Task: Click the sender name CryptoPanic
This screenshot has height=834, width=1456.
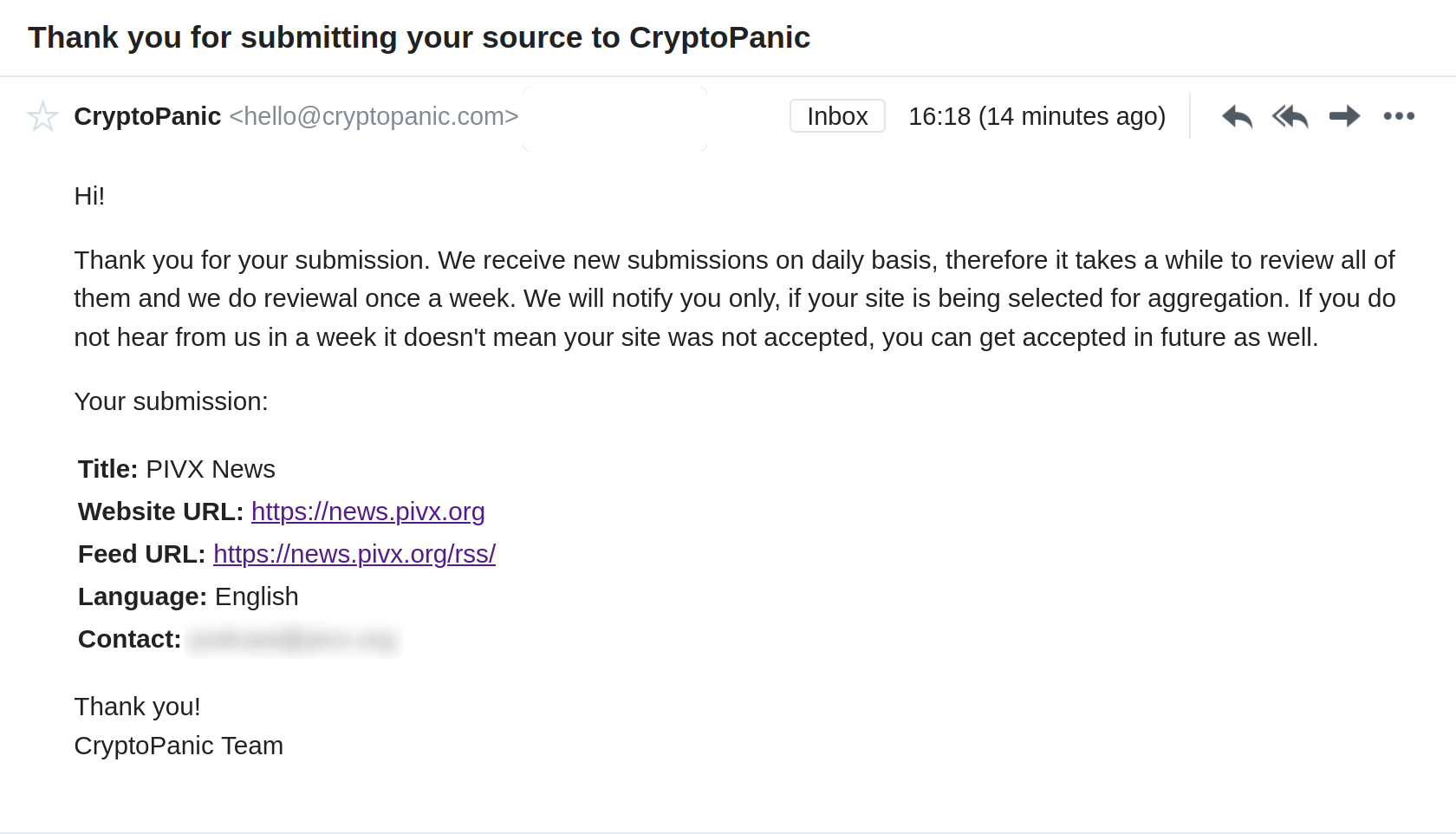Action: (x=147, y=116)
